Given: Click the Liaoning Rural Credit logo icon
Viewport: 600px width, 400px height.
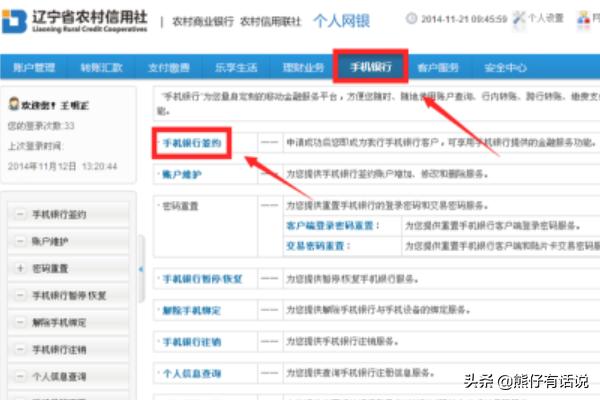Looking at the screenshot, I should tap(15, 21).
